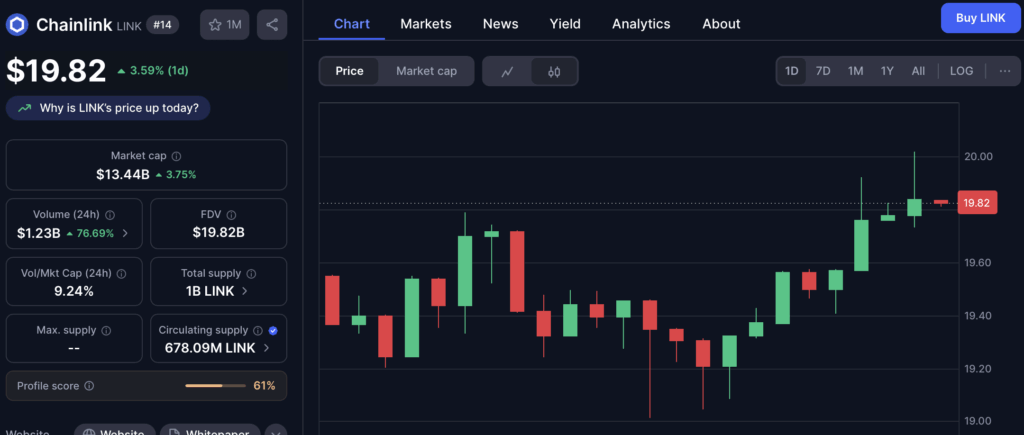Viewport: 1024px width, 435px height.
Task: Open the Website link button
Action: [114, 431]
